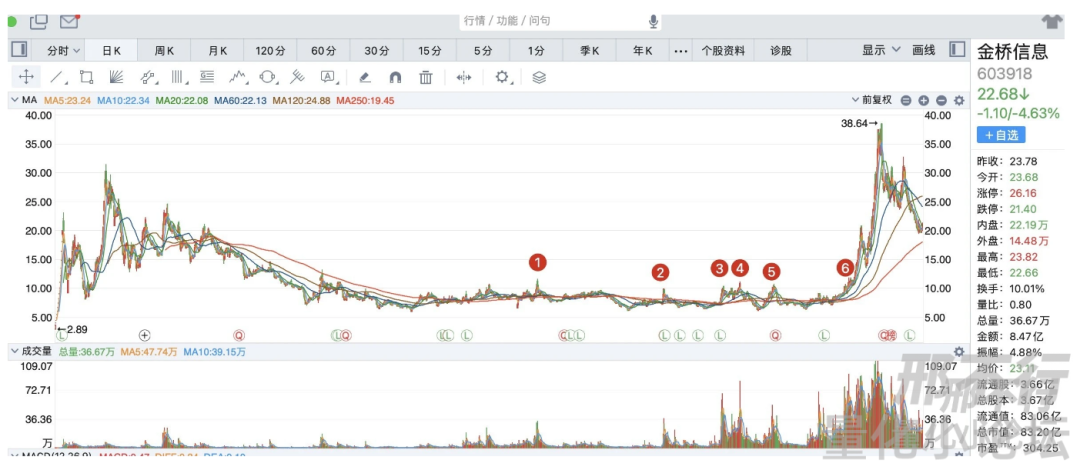The image size is (1080, 470).
Task: Select the pitchfork drawing tool
Action: click(x=297, y=76)
